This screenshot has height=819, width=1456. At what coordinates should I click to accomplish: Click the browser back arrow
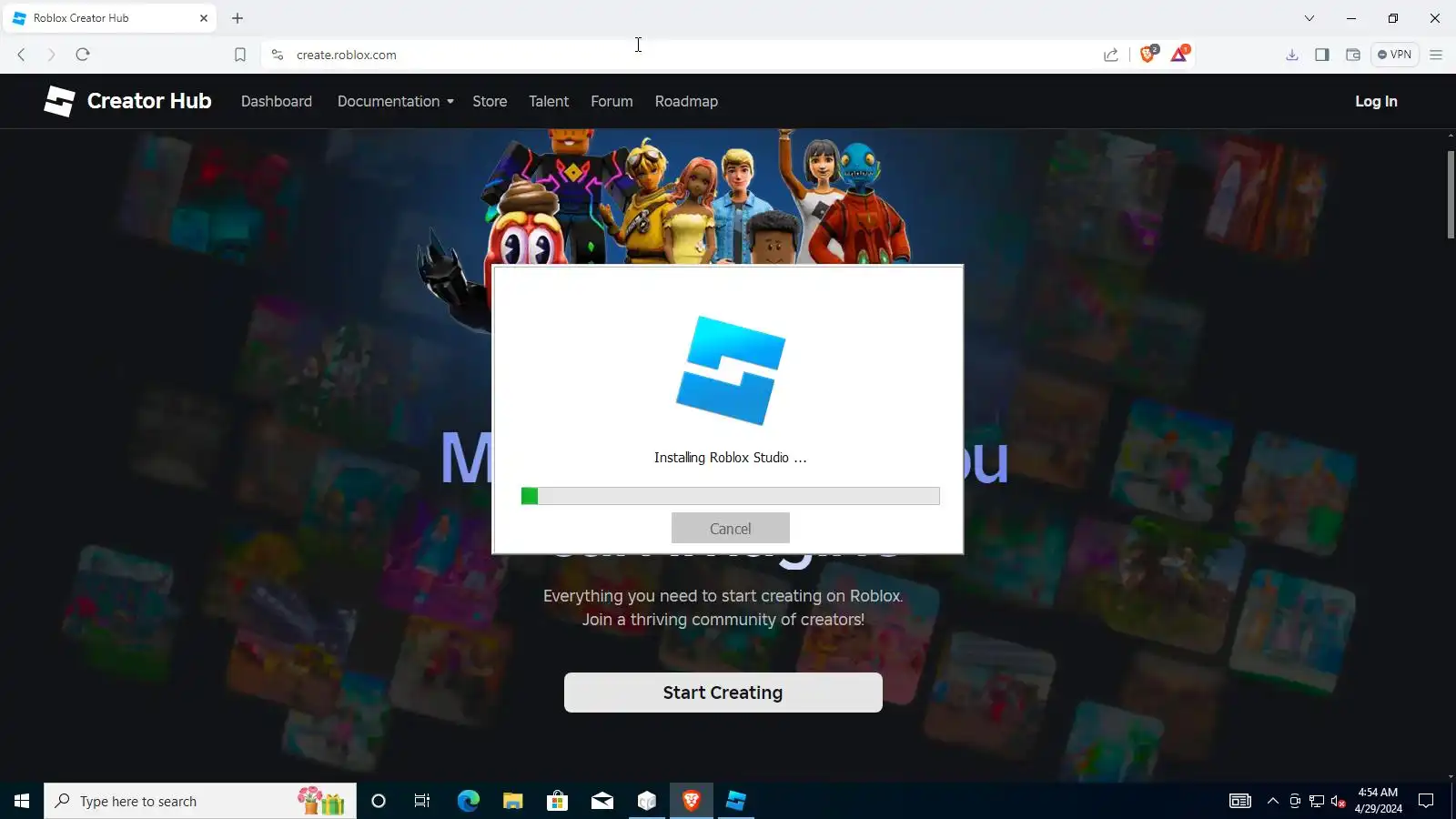click(x=21, y=55)
